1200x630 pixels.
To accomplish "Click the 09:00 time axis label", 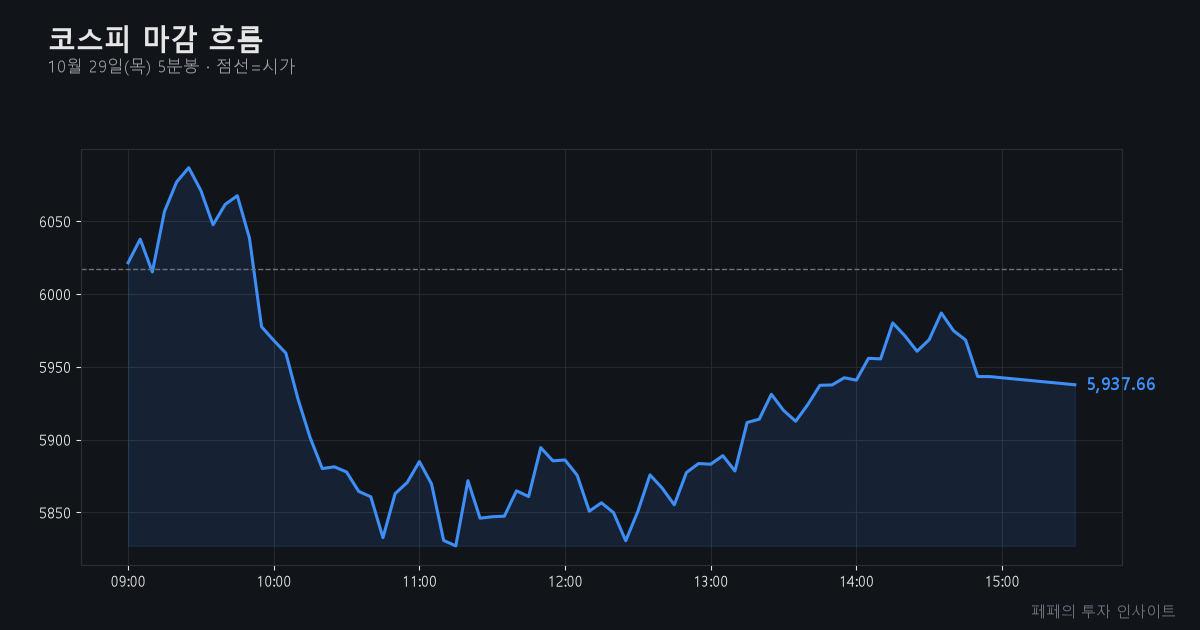I will point(128,581).
